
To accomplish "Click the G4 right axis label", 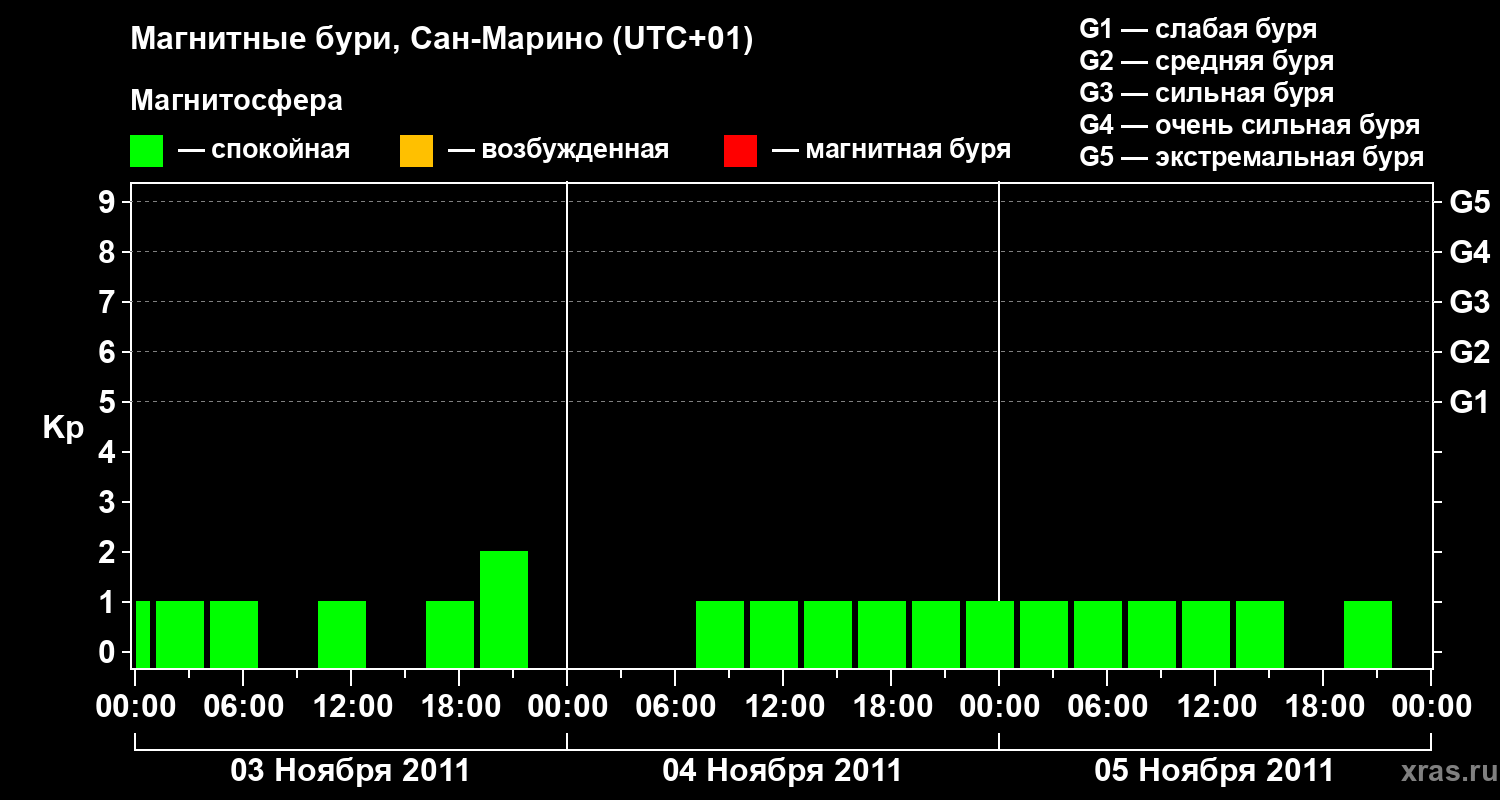I will point(1470,252).
